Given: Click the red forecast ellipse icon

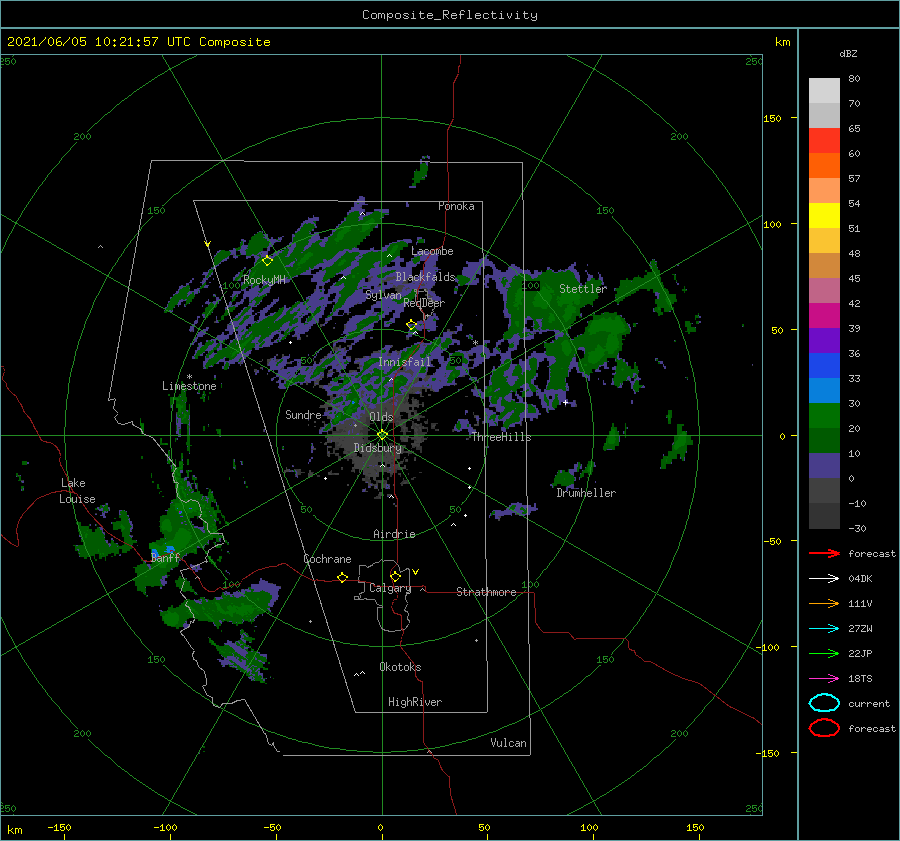Looking at the screenshot, I should (x=824, y=728).
